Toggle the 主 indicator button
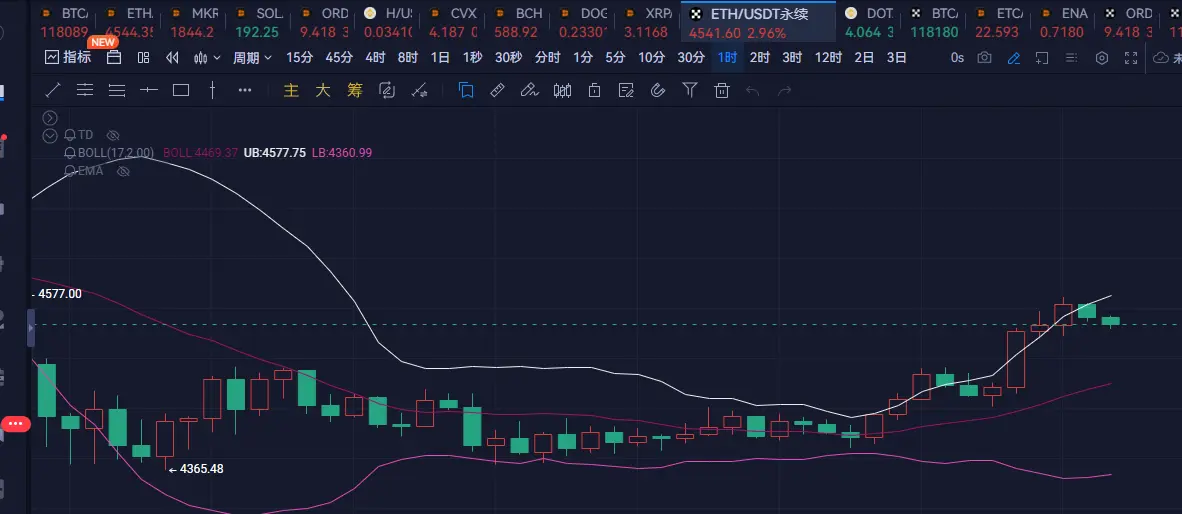Viewport: 1182px width, 514px height. pyautogui.click(x=291, y=90)
